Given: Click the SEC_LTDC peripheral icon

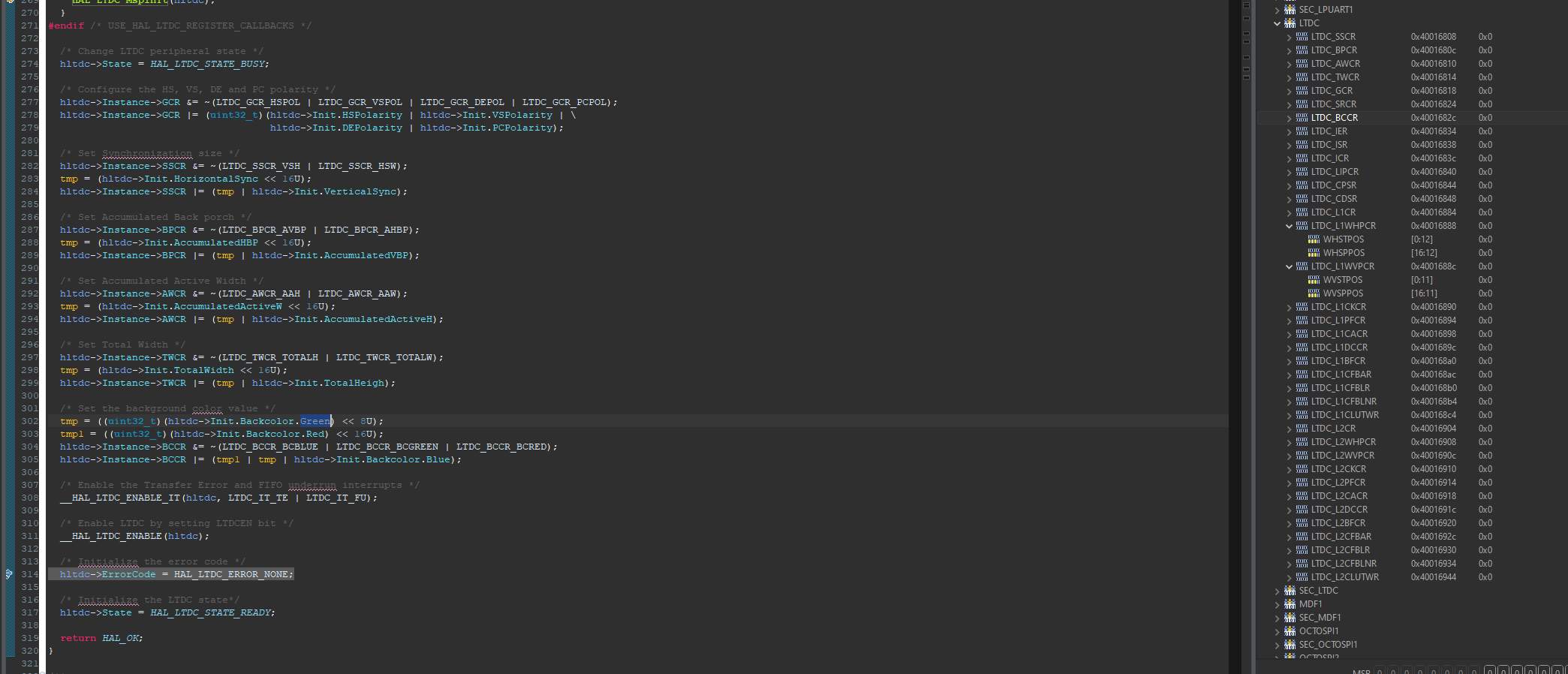Looking at the screenshot, I should [1290, 591].
